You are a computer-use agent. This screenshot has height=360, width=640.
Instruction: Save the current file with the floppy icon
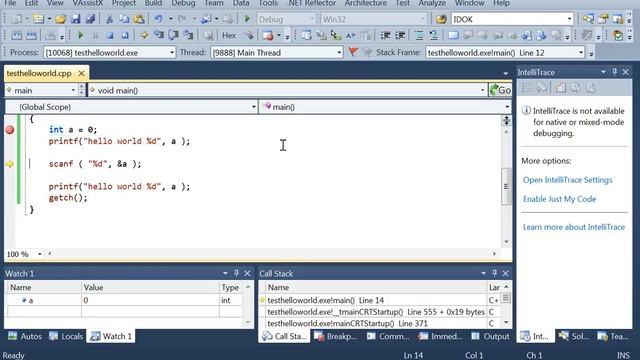76,19
